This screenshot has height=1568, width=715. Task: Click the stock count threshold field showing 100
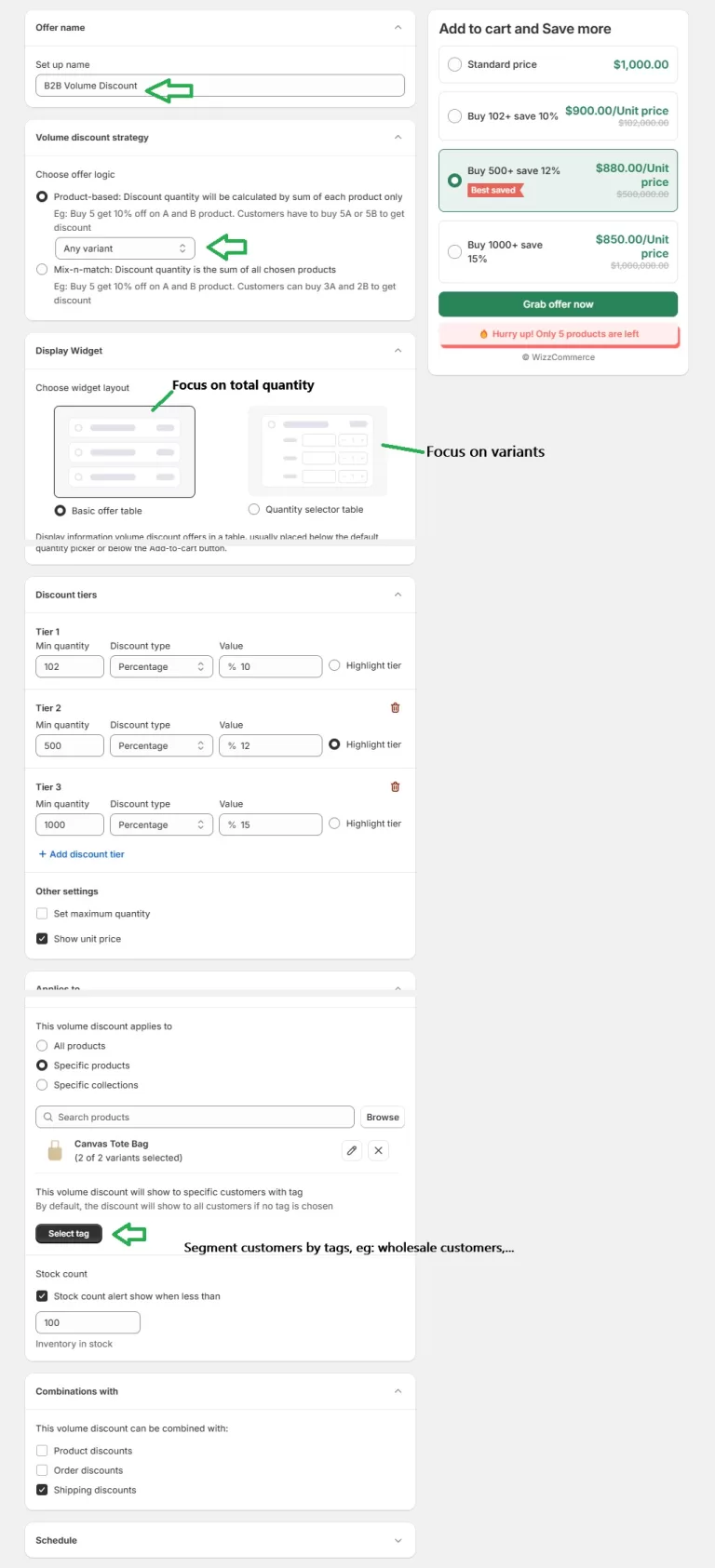pyautogui.click(x=88, y=1322)
